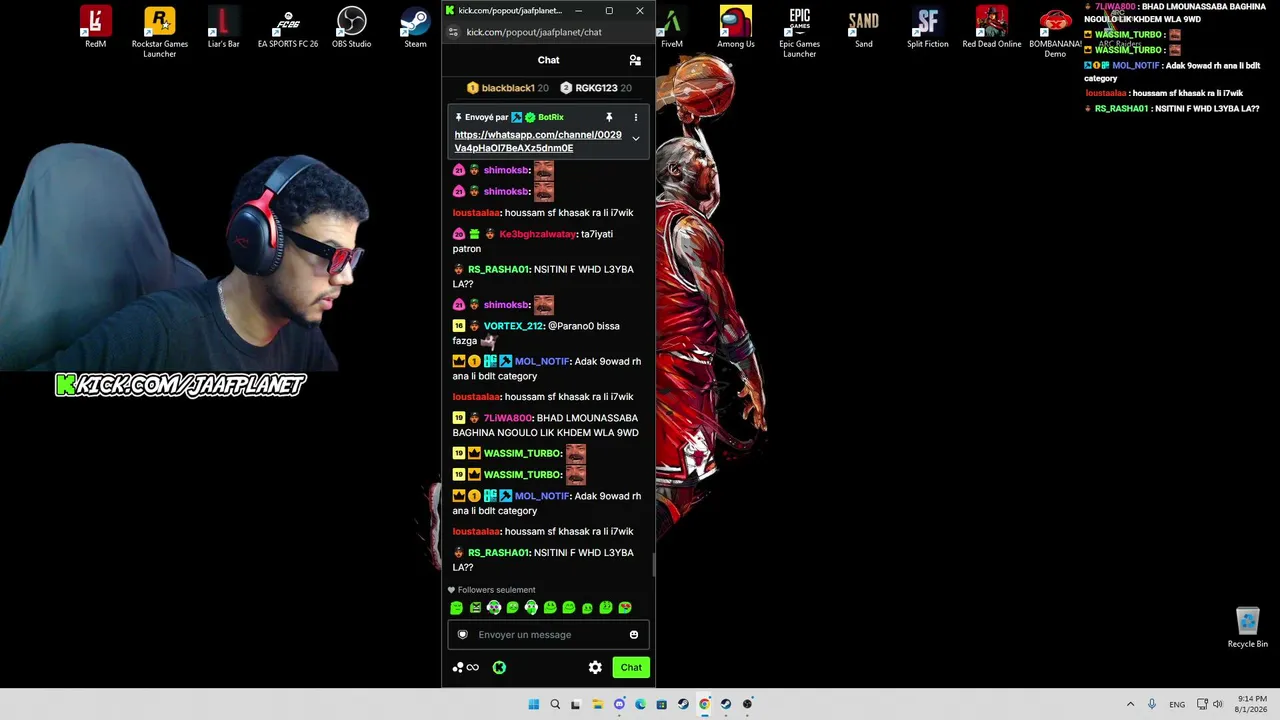Image resolution: width=1280 pixels, height=720 pixels.
Task: Open 7LIWA800 username in chat
Action: [507, 418]
